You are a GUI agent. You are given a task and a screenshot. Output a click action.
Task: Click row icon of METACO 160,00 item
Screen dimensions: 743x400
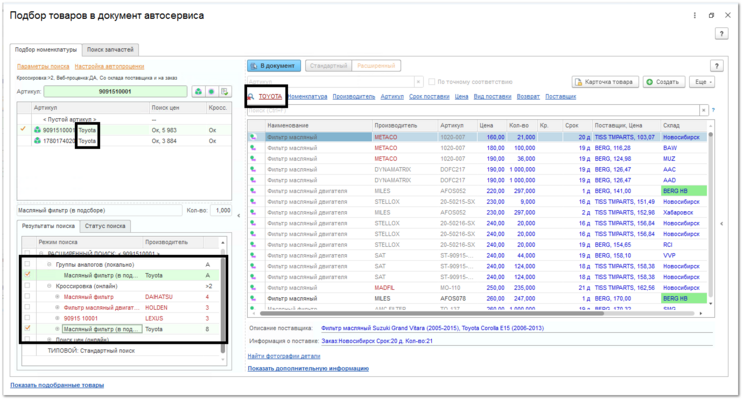click(x=254, y=137)
